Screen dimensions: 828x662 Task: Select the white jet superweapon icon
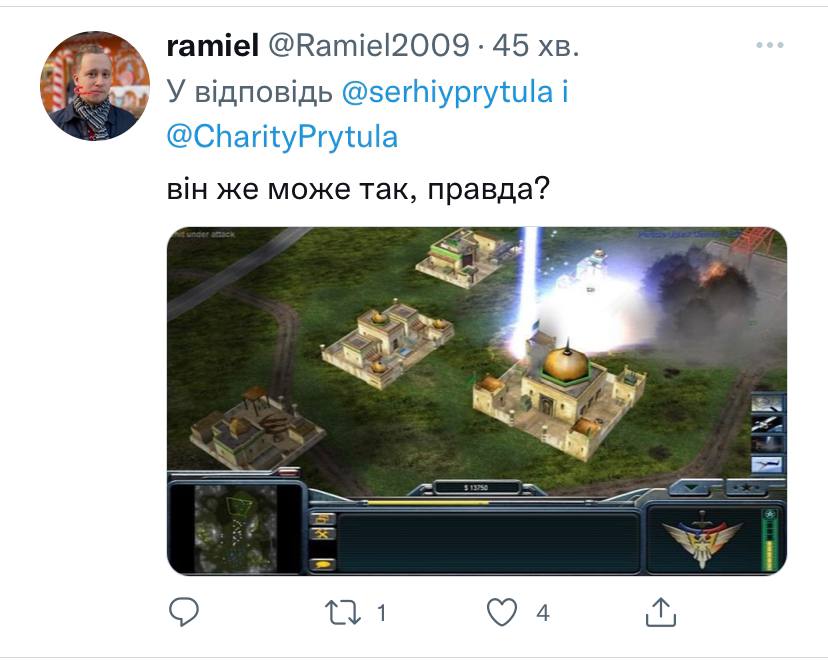766,465
